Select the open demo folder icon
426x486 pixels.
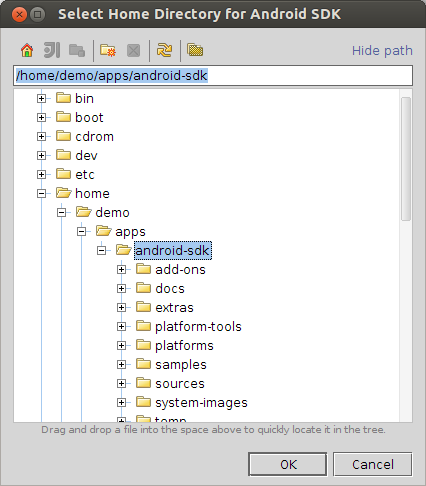pos(84,212)
